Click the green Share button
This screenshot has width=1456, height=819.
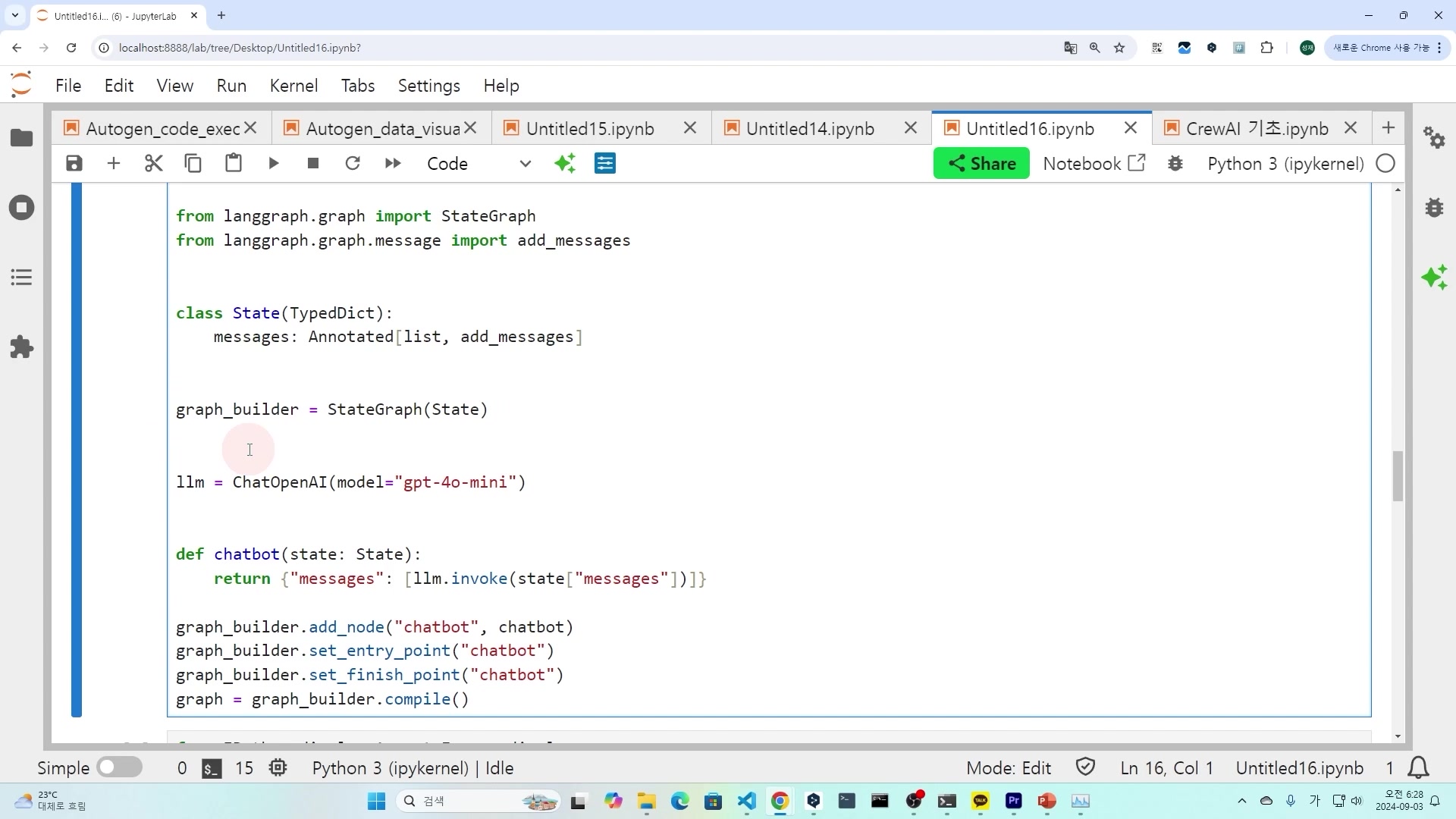click(x=981, y=164)
